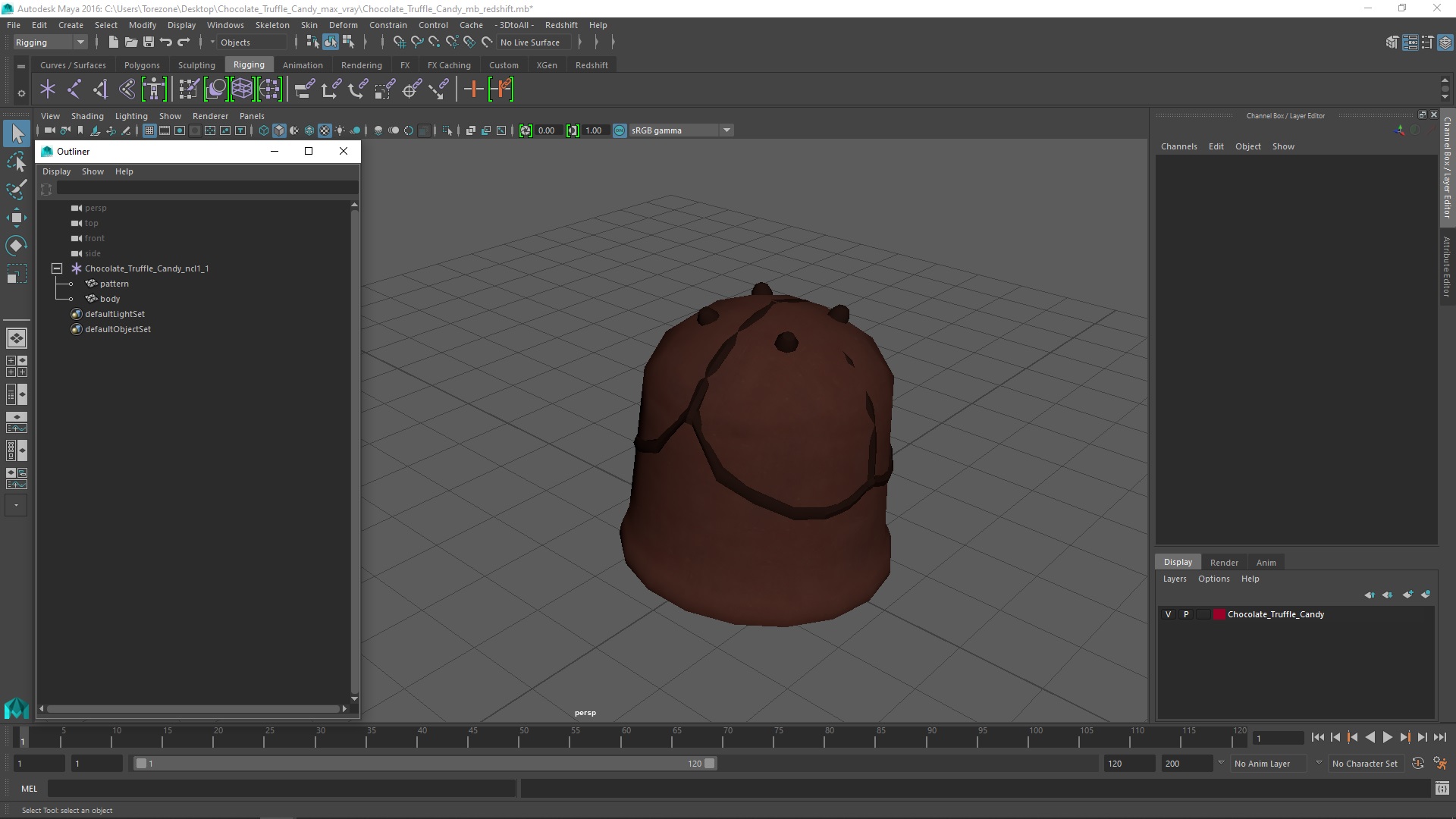Viewport: 1456px width, 819px height.
Task: Click Layers menu in Layer Editor
Action: [1175, 579]
